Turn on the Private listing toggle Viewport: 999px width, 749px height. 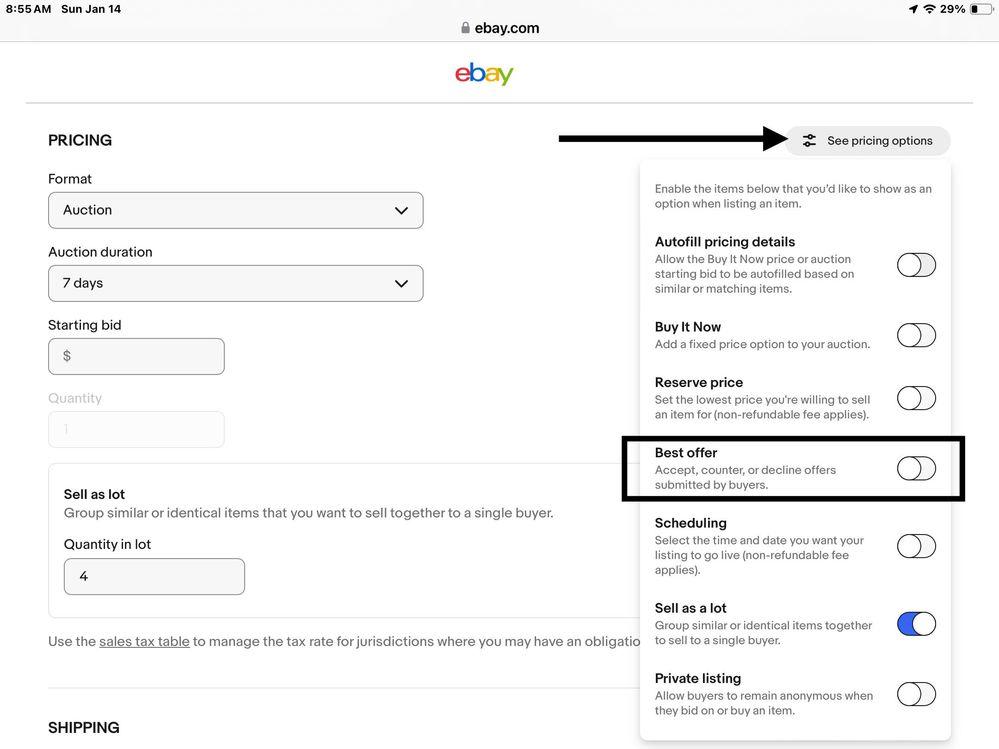(916, 694)
